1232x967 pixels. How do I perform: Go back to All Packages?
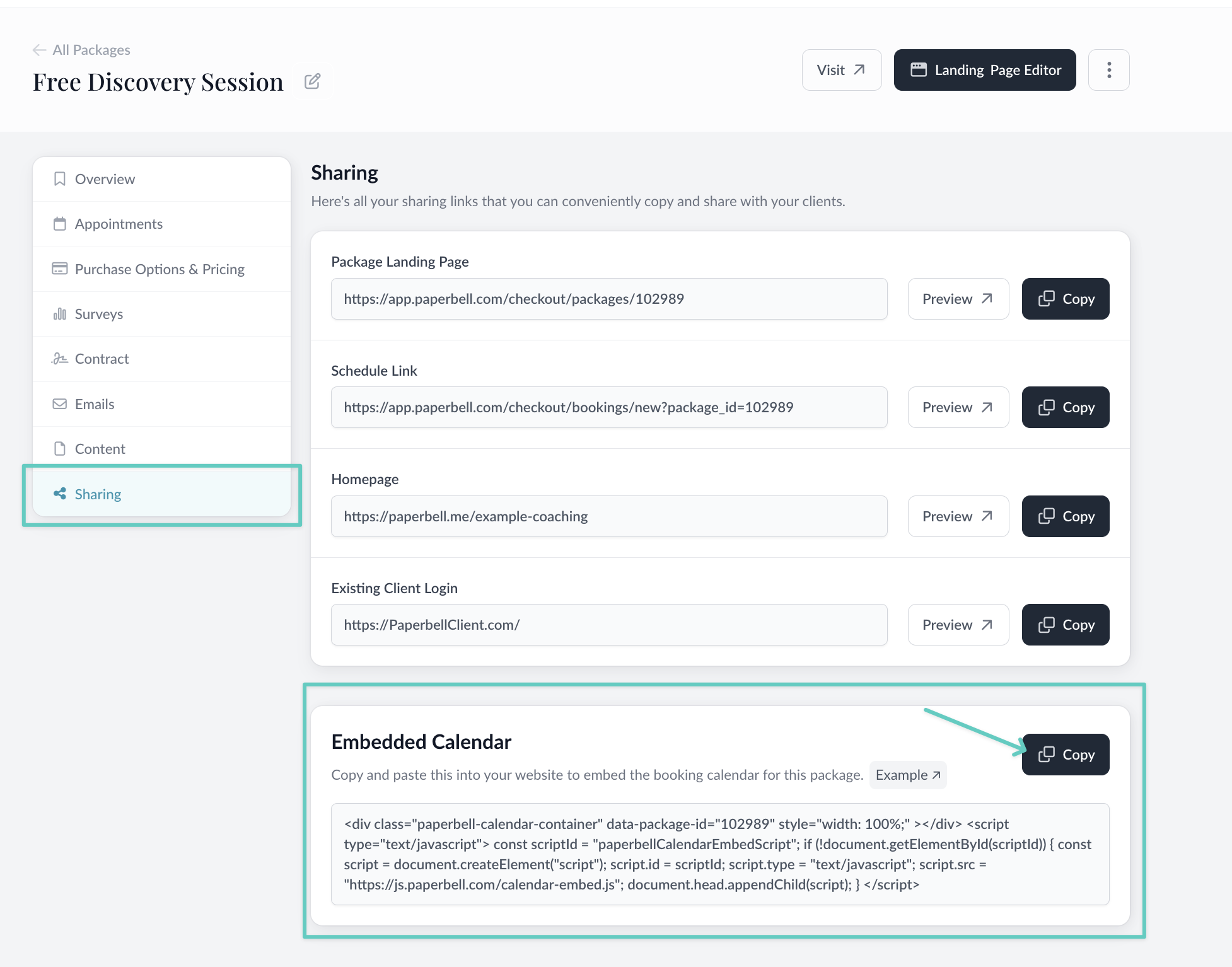pos(82,50)
